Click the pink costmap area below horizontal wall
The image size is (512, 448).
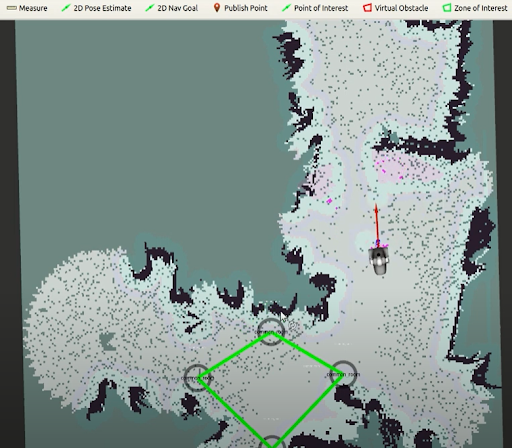pos(407,168)
